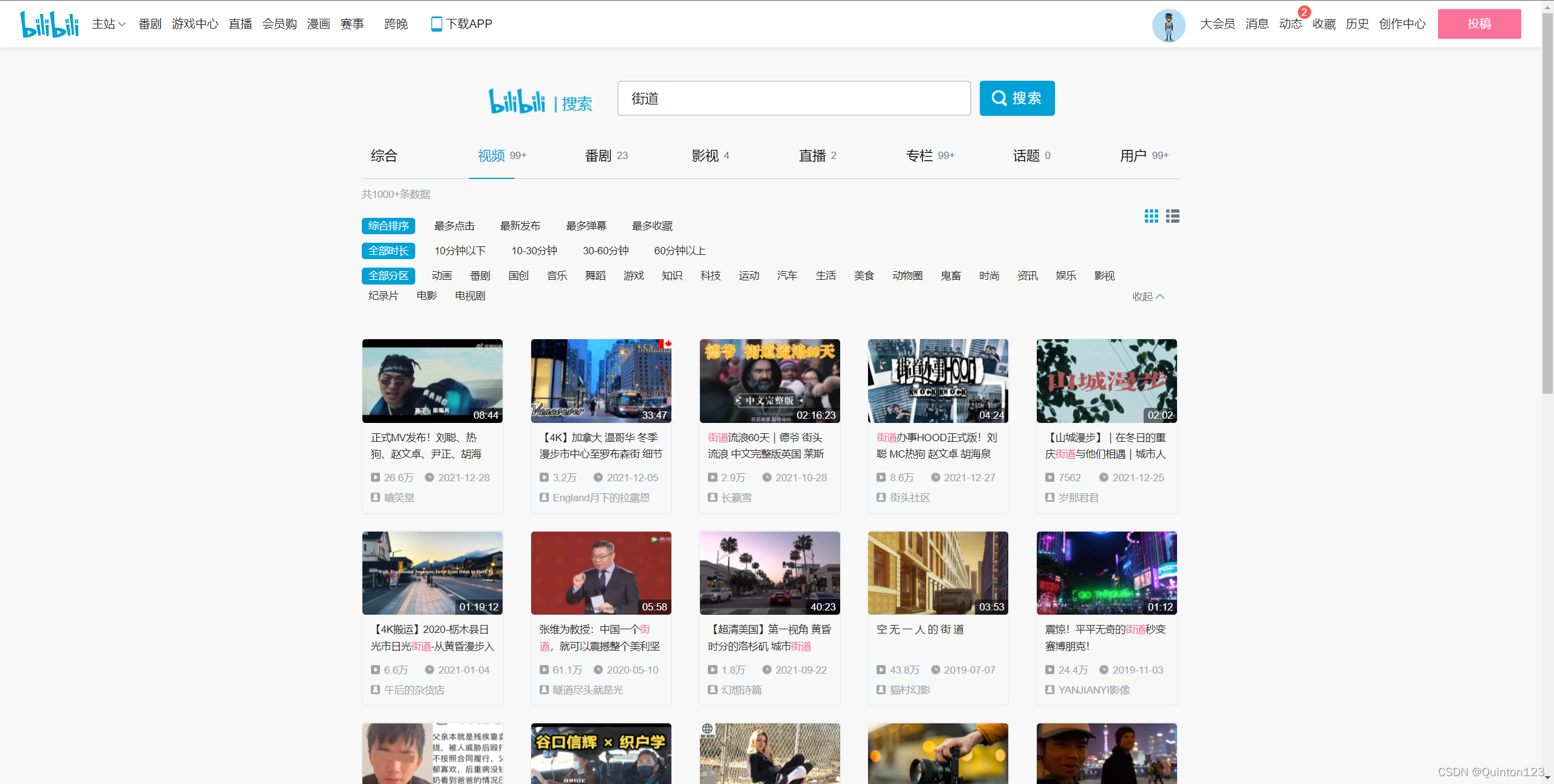Viewport: 1554px width, 784px height.
Task: Select the 音乐 category filter
Action: pyautogui.click(x=557, y=275)
